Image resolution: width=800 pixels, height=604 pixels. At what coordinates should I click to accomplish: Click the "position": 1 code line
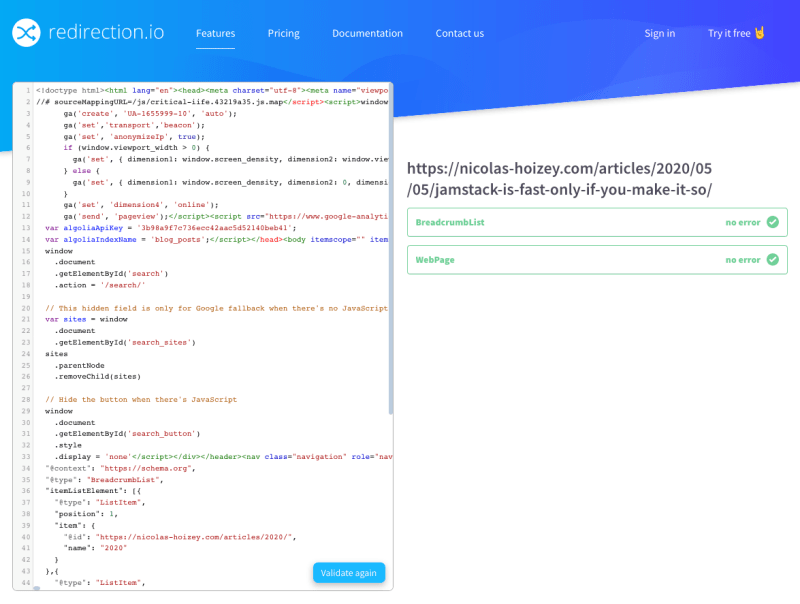click(86, 514)
